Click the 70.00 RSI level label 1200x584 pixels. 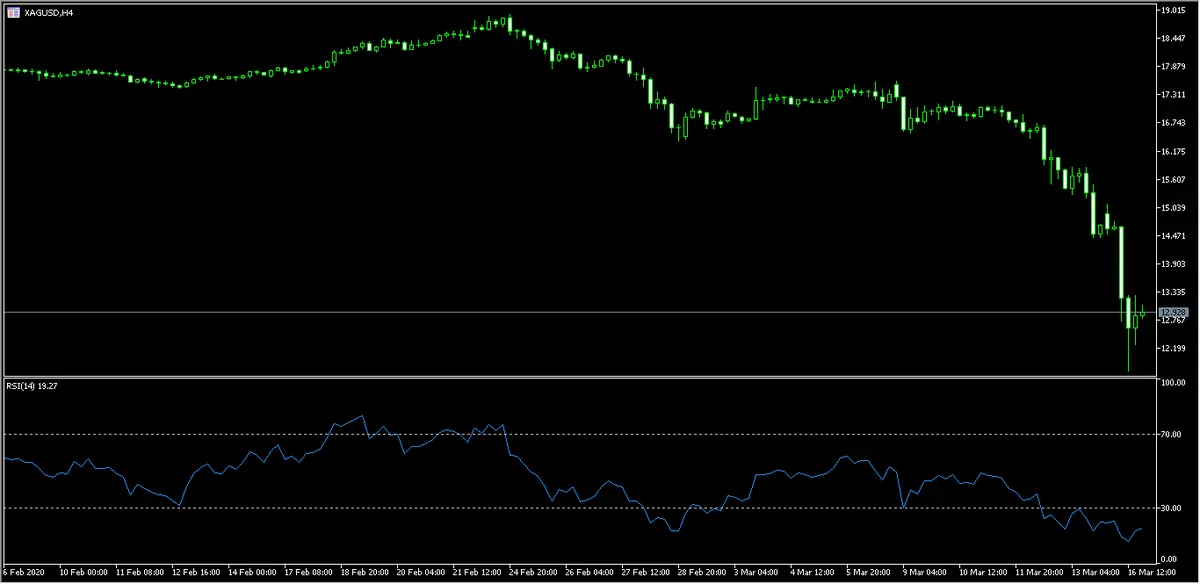[x=1172, y=435]
